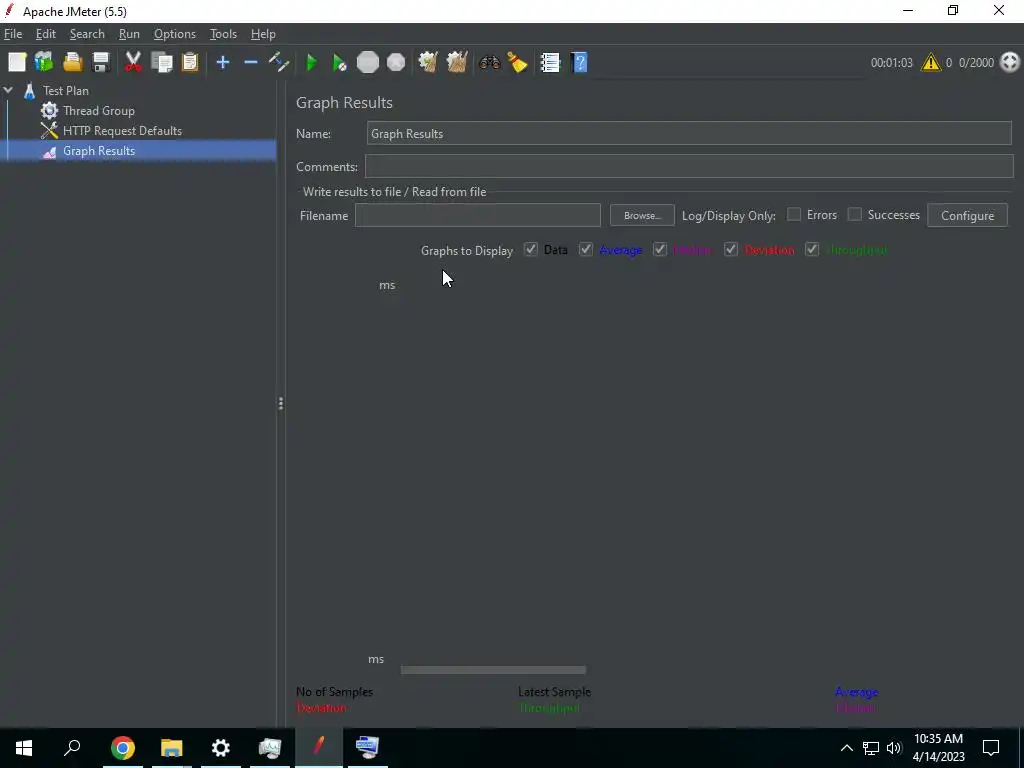Viewport: 1024px width, 768px height.
Task: Open Windows taskbar search
Action: (72, 748)
